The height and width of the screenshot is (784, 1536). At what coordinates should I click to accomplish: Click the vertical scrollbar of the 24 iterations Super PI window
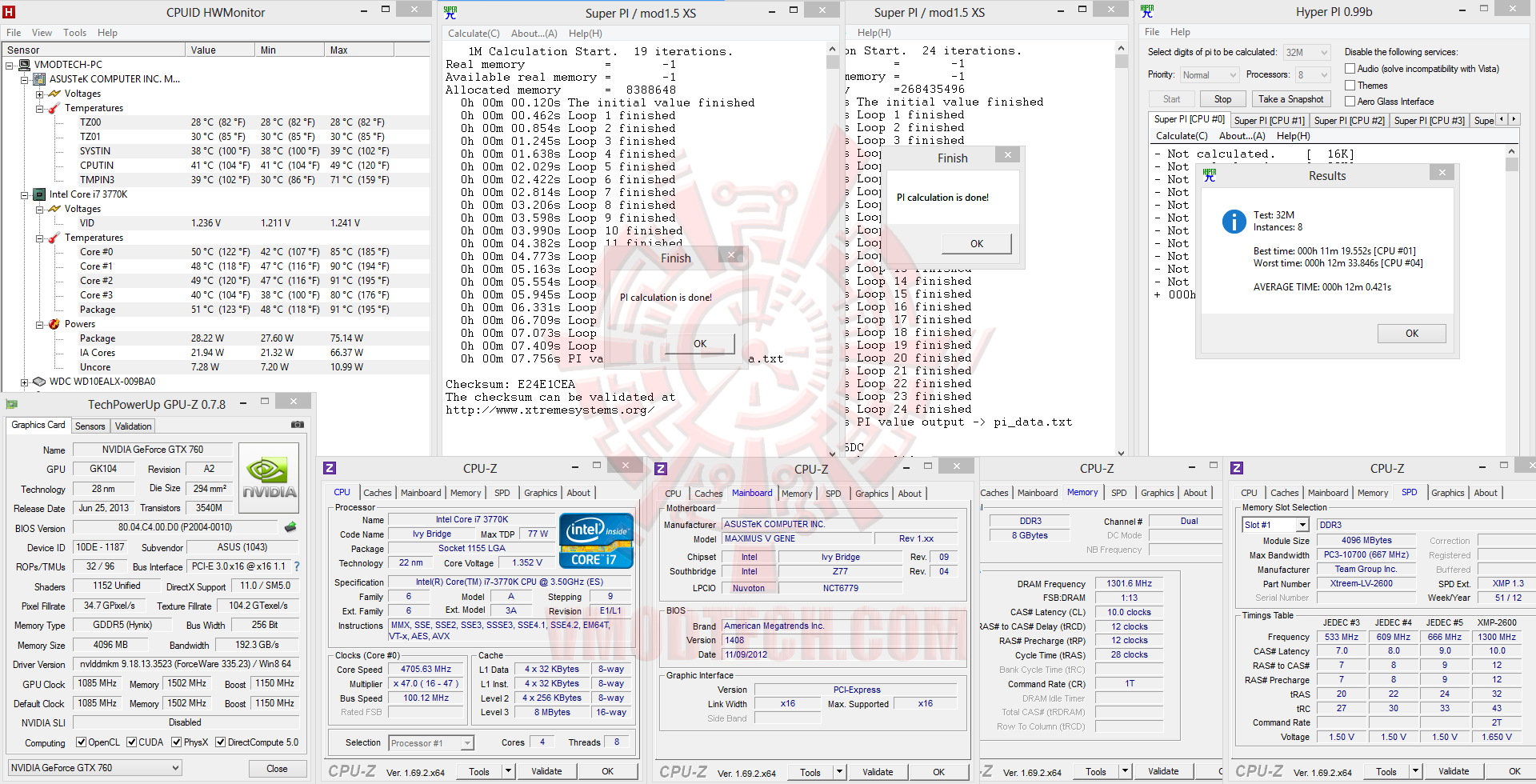(1121, 250)
